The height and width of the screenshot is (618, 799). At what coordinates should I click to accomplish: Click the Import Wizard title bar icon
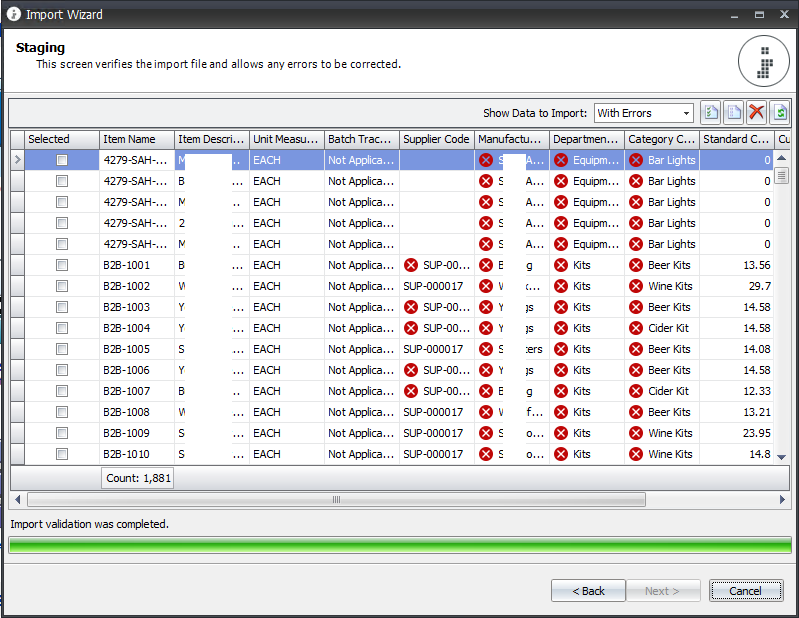13,15
